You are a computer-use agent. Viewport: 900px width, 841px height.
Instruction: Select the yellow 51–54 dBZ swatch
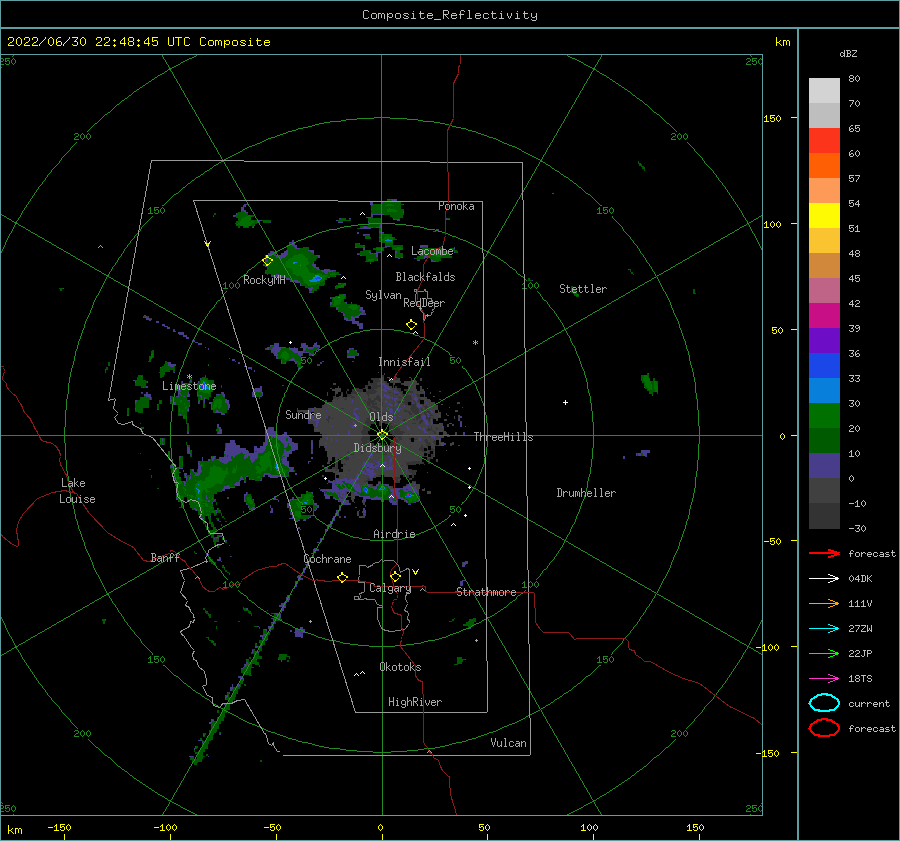pos(824,216)
